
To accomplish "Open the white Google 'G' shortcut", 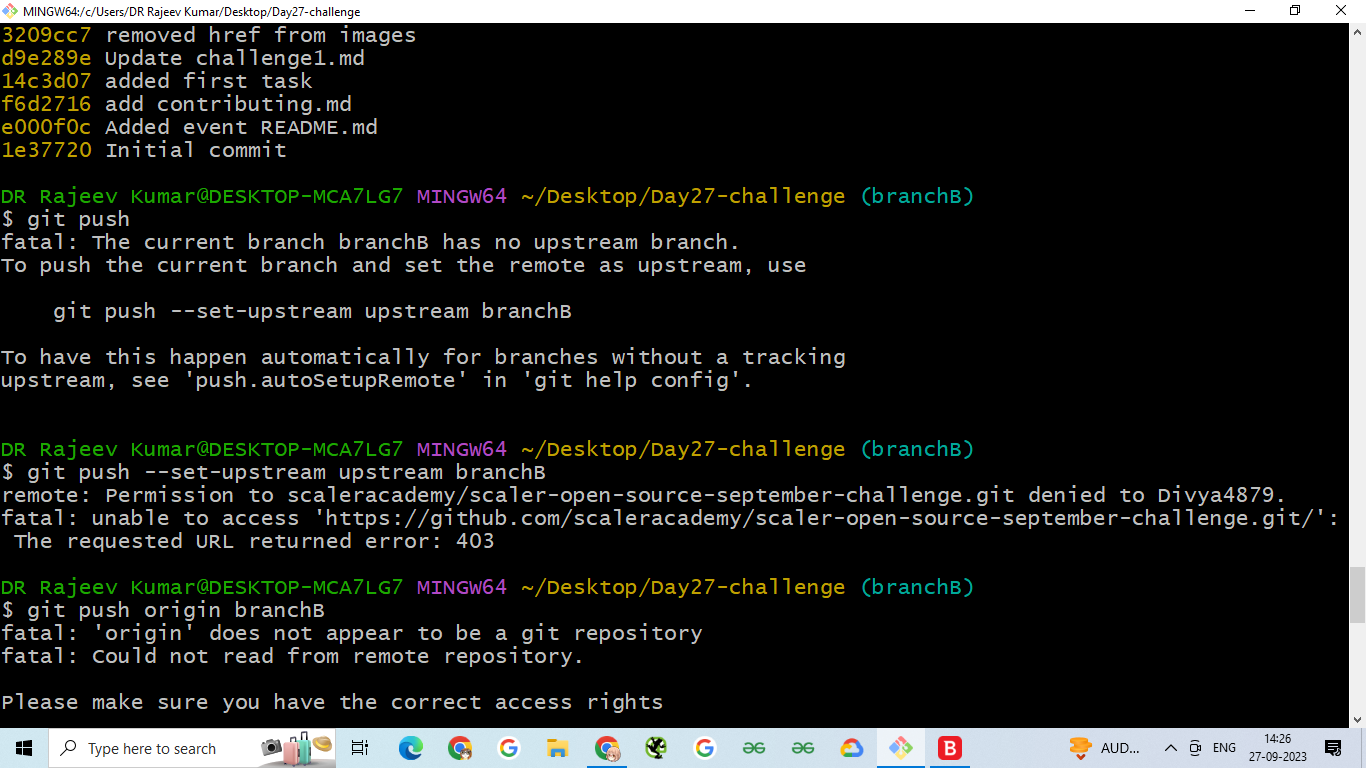I will coord(509,748).
